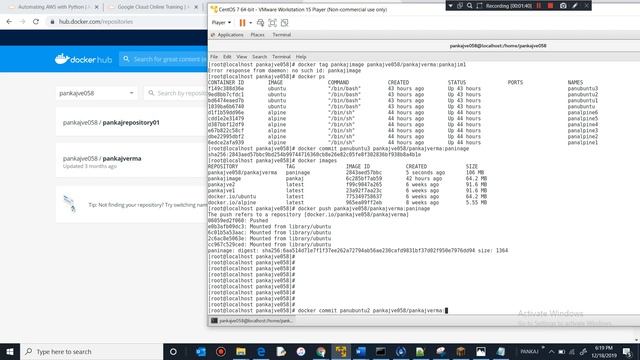Go forward in the browser
This screenshot has width=640, height=360.
click(x=22, y=22)
